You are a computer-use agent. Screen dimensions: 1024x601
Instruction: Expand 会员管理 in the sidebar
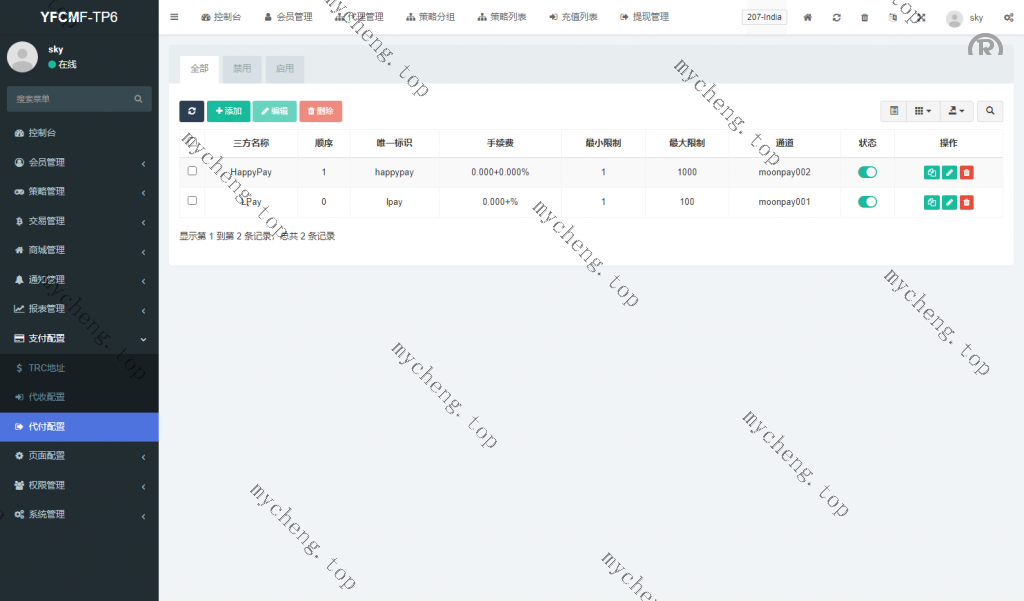click(79, 162)
